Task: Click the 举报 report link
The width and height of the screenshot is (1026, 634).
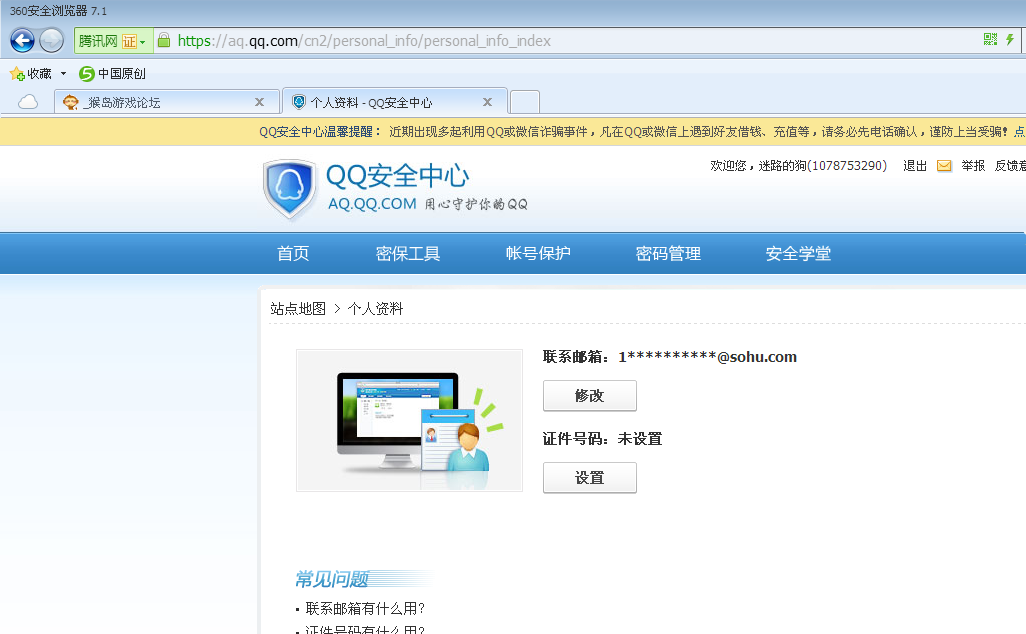Action: click(973, 166)
